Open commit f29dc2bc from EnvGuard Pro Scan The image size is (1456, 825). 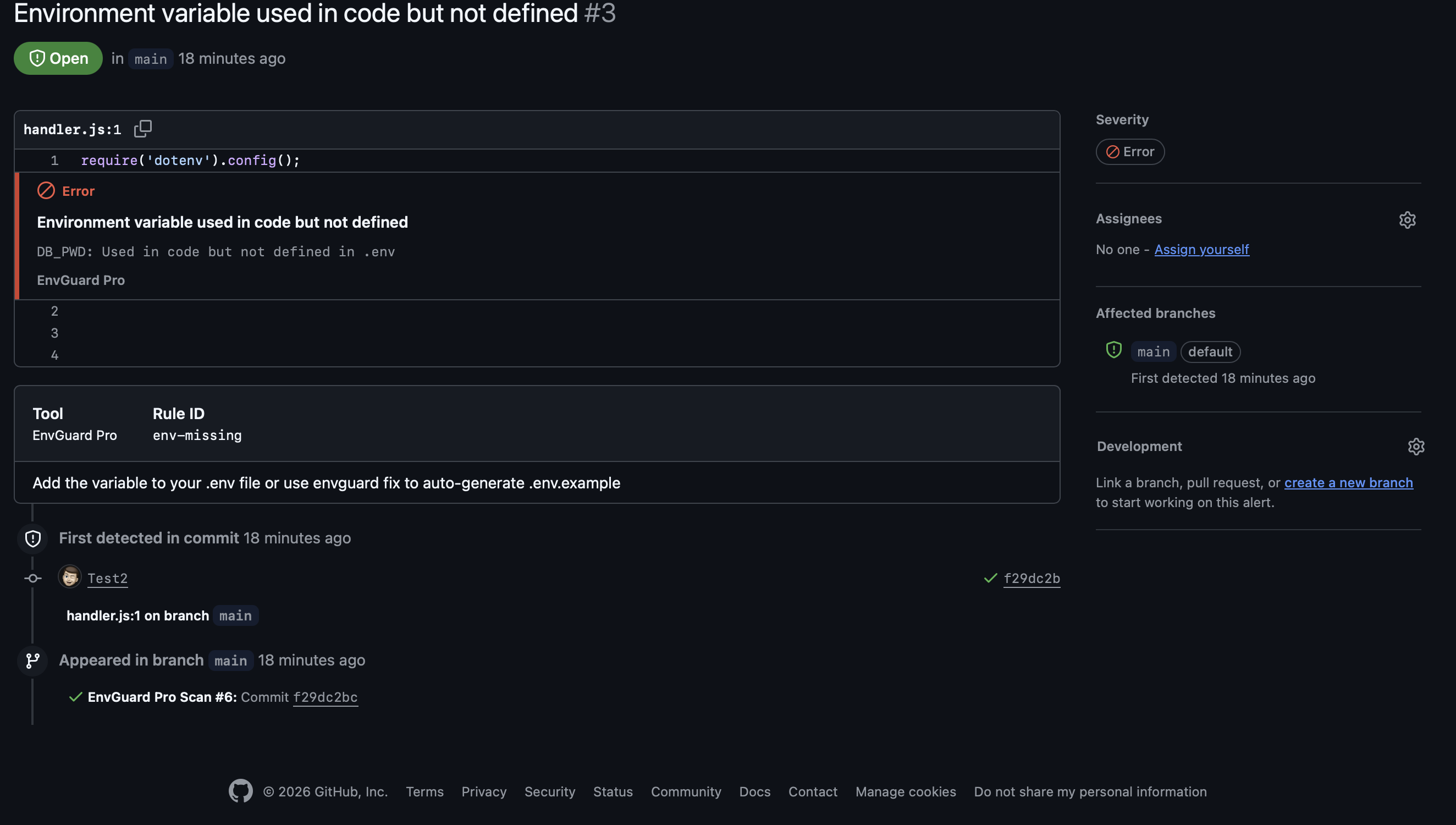tap(326, 697)
